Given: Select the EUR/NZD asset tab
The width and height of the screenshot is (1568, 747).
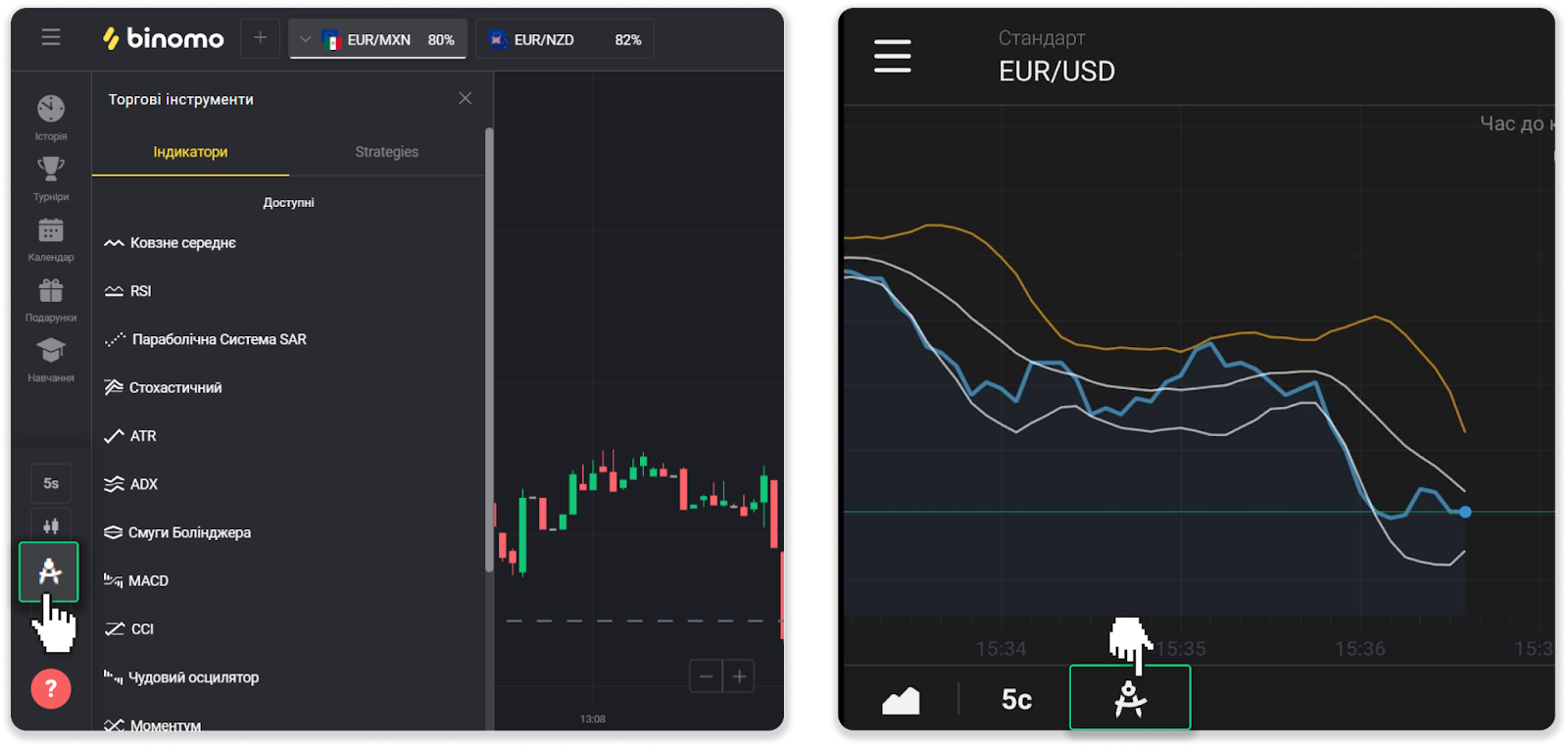Looking at the screenshot, I should pos(564,40).
